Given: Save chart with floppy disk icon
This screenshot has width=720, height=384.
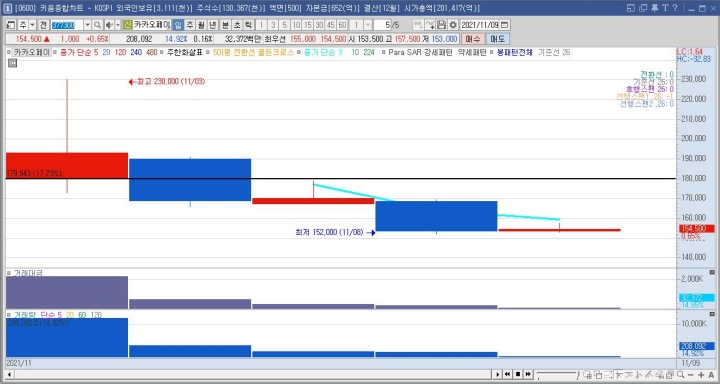Looking at the screenshot, I should pos(441,25).
